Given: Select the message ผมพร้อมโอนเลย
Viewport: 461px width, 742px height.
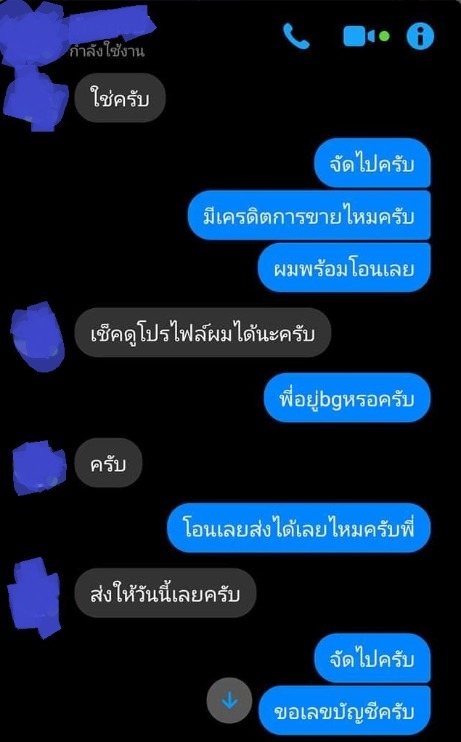Looking at the screenshot, I should [344, 267].
